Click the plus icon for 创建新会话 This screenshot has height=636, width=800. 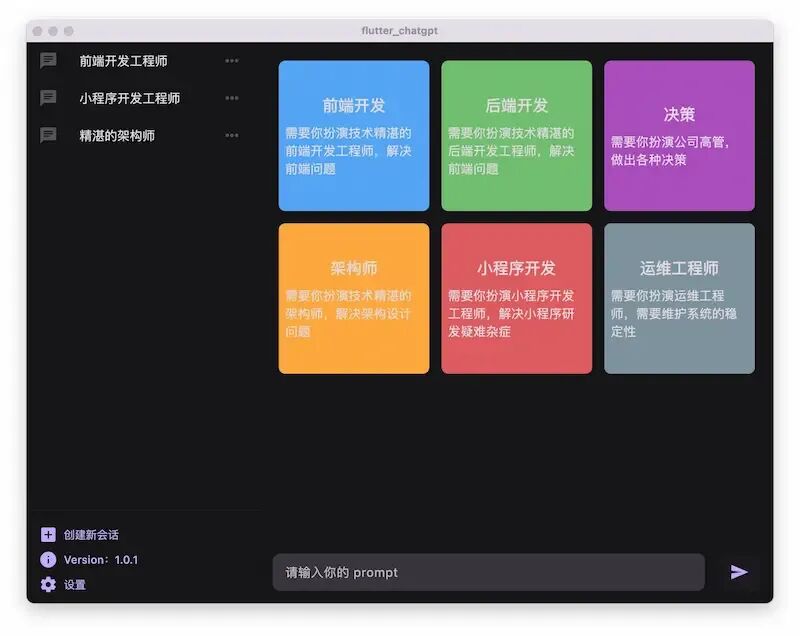(x=48, y=535)
